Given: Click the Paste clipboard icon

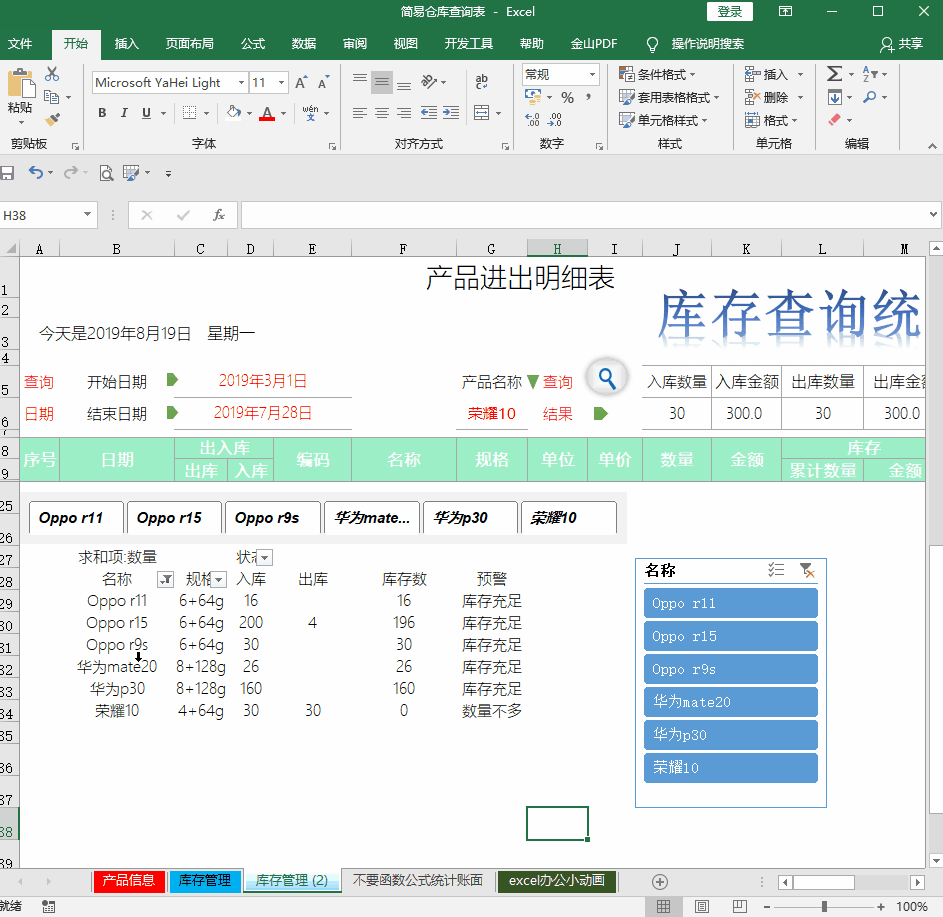Looking at the screenshot, I should (21, 84).
